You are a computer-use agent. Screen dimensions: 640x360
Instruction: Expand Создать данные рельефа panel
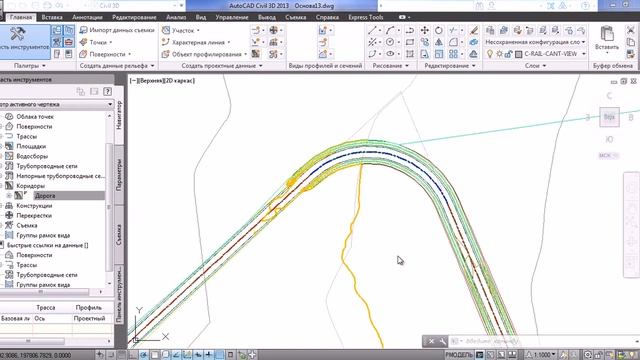[x=117, y=66]
